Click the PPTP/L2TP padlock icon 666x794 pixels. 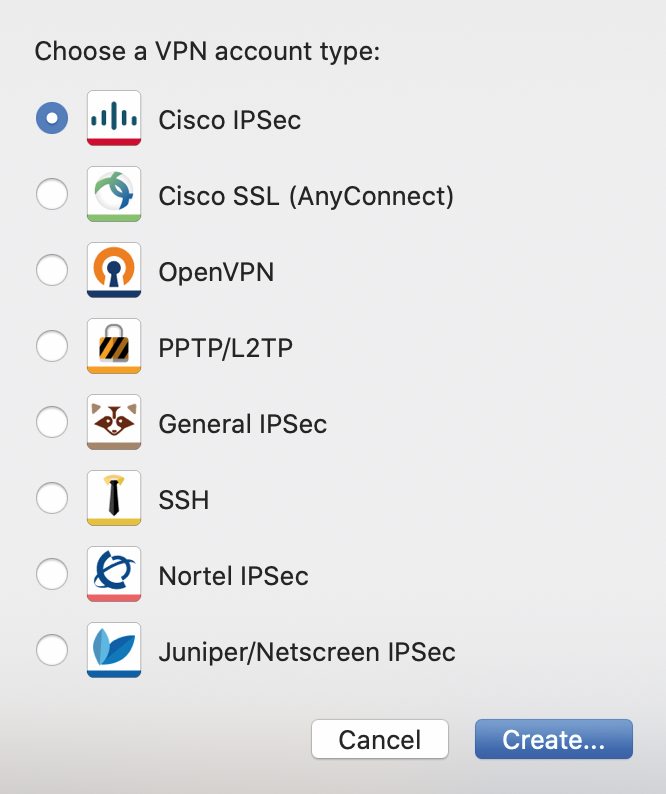tap(114, 346)
